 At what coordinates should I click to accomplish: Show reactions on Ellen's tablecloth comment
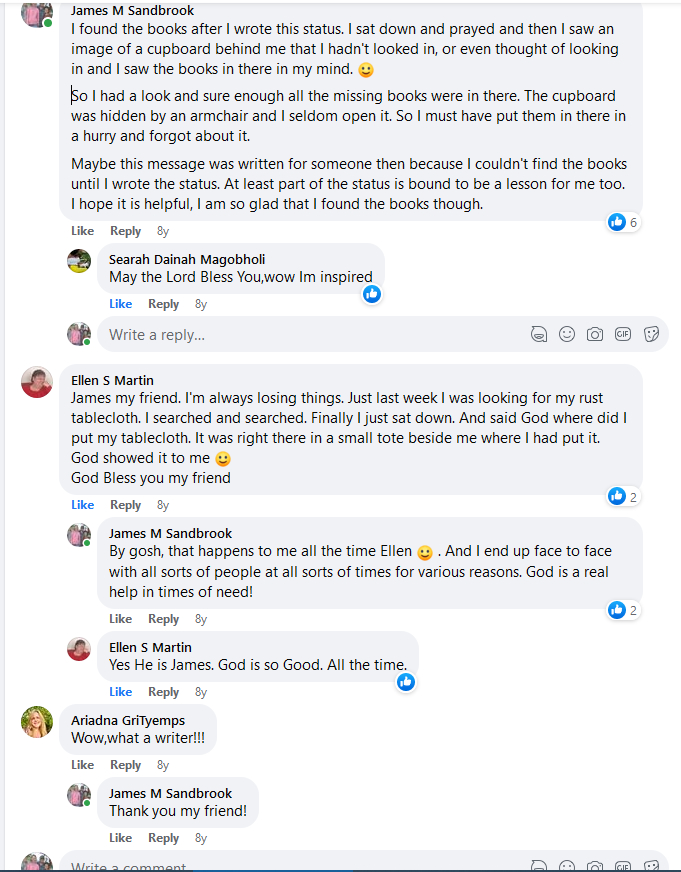623,496
